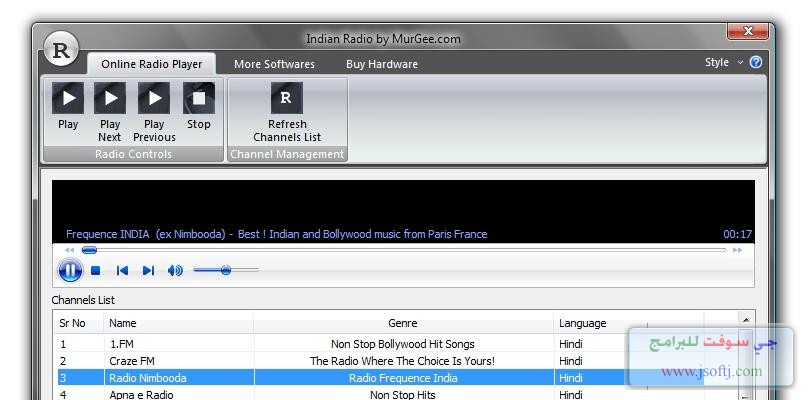Screen dimensions: 808x400
Task: Click Refresh Channels List icon
Action: (287, 98)
